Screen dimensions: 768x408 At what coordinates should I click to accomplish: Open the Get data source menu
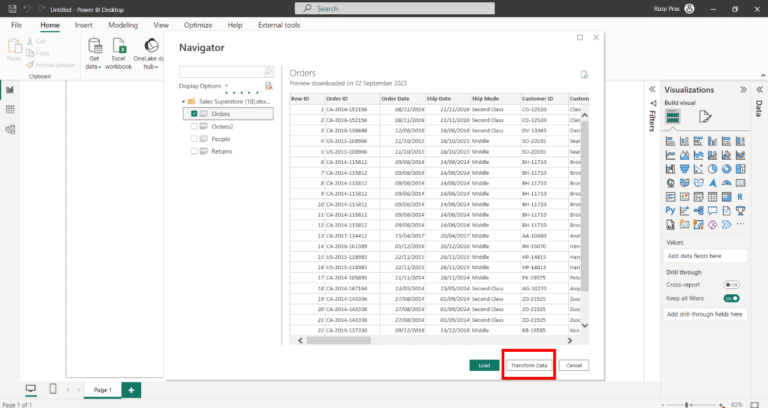94,54
